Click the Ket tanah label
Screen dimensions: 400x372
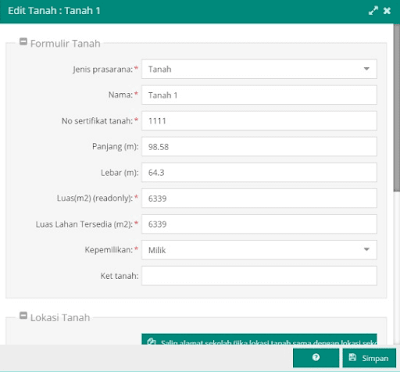[119, 276]
